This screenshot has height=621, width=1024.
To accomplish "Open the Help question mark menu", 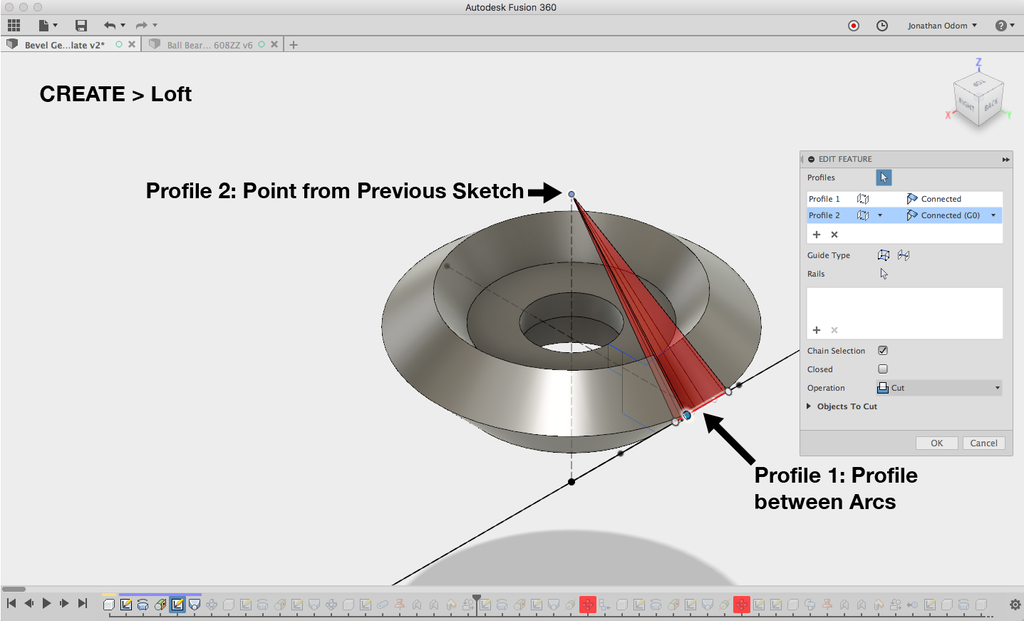I will tap(1004, 25).
